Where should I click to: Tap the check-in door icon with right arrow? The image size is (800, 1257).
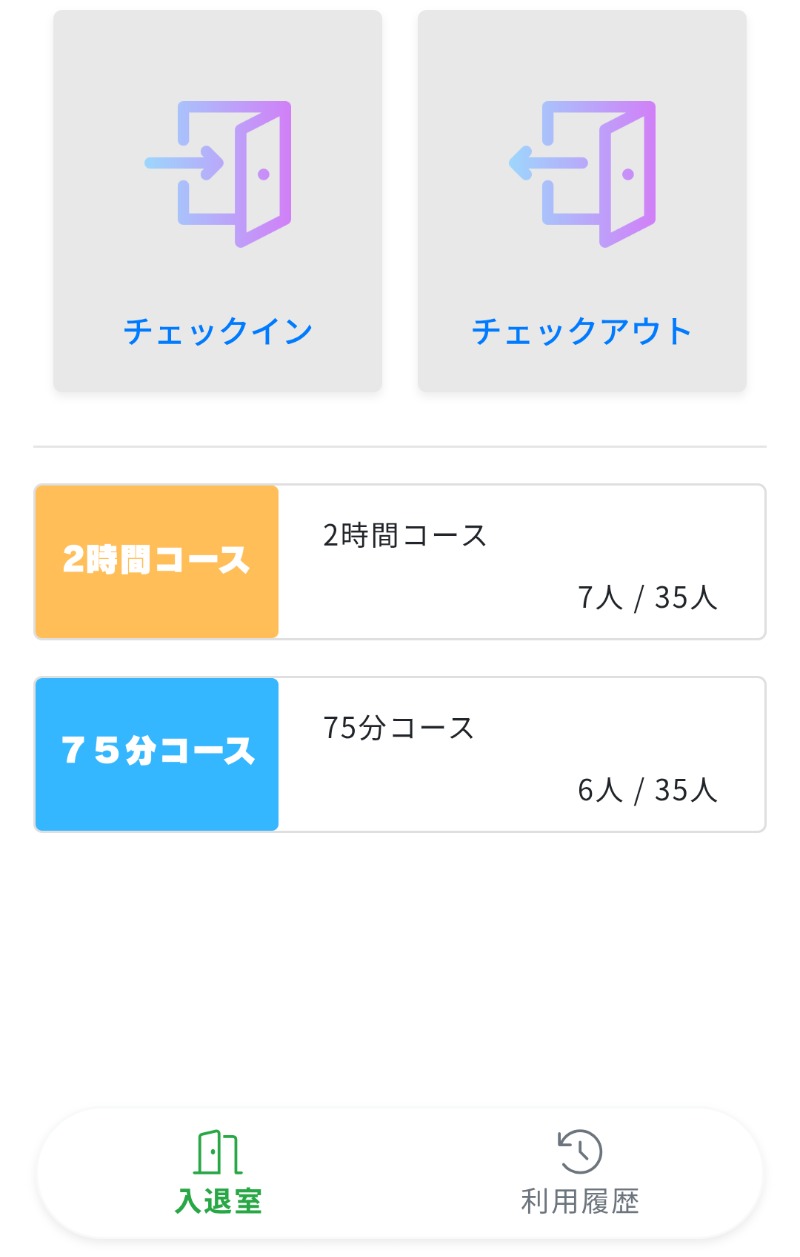point(217,172)
